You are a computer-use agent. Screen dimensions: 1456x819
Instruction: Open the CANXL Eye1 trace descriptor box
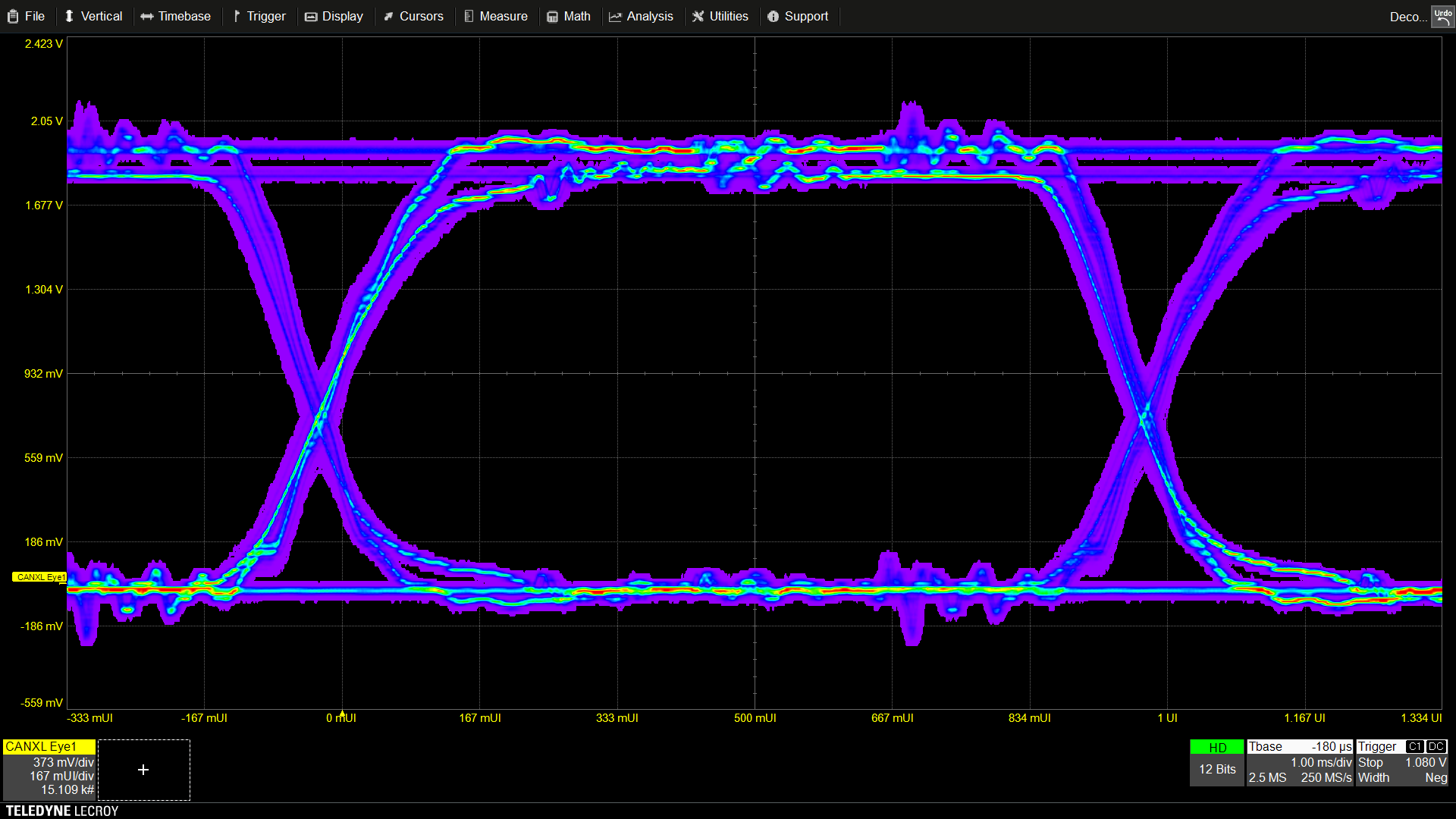tap(49, 769)
